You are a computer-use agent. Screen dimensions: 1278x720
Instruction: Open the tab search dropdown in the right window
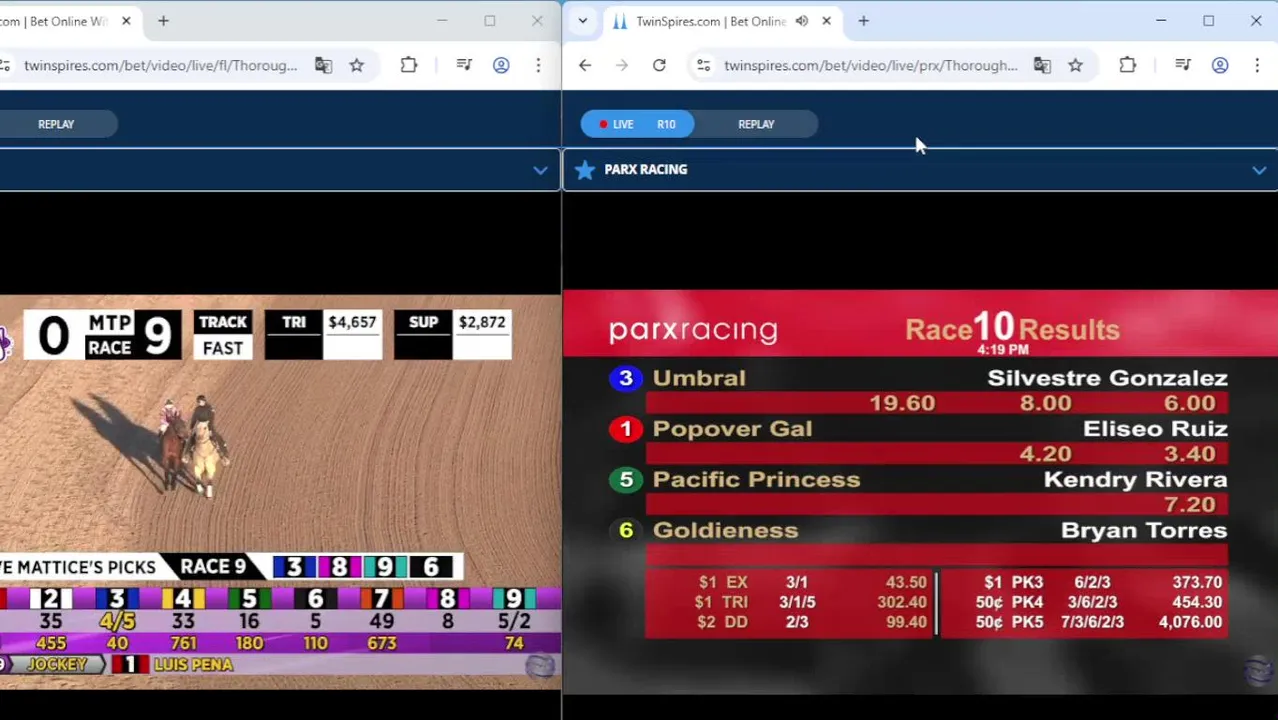(x=583, y=21)
